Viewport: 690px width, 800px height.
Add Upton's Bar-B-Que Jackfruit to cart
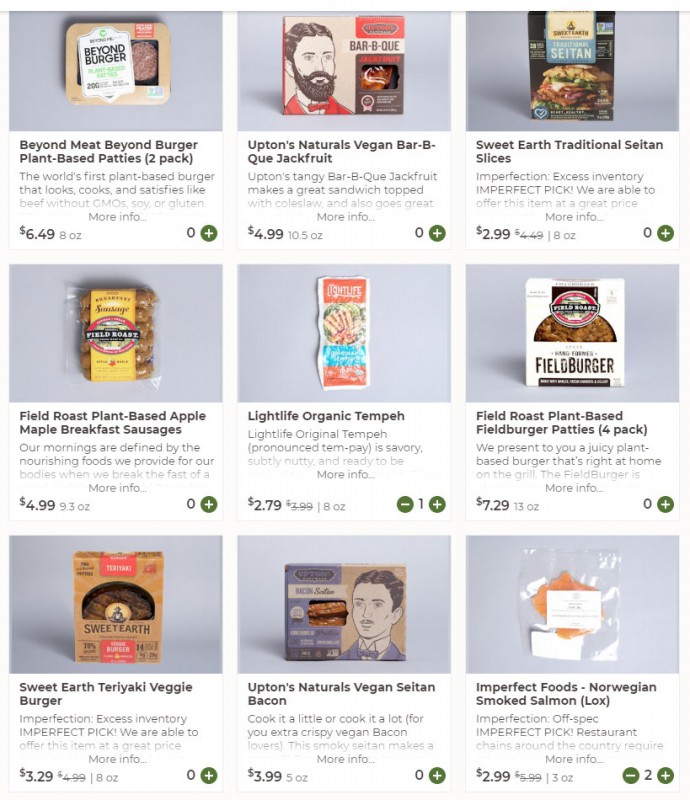[x=437, y=233]
